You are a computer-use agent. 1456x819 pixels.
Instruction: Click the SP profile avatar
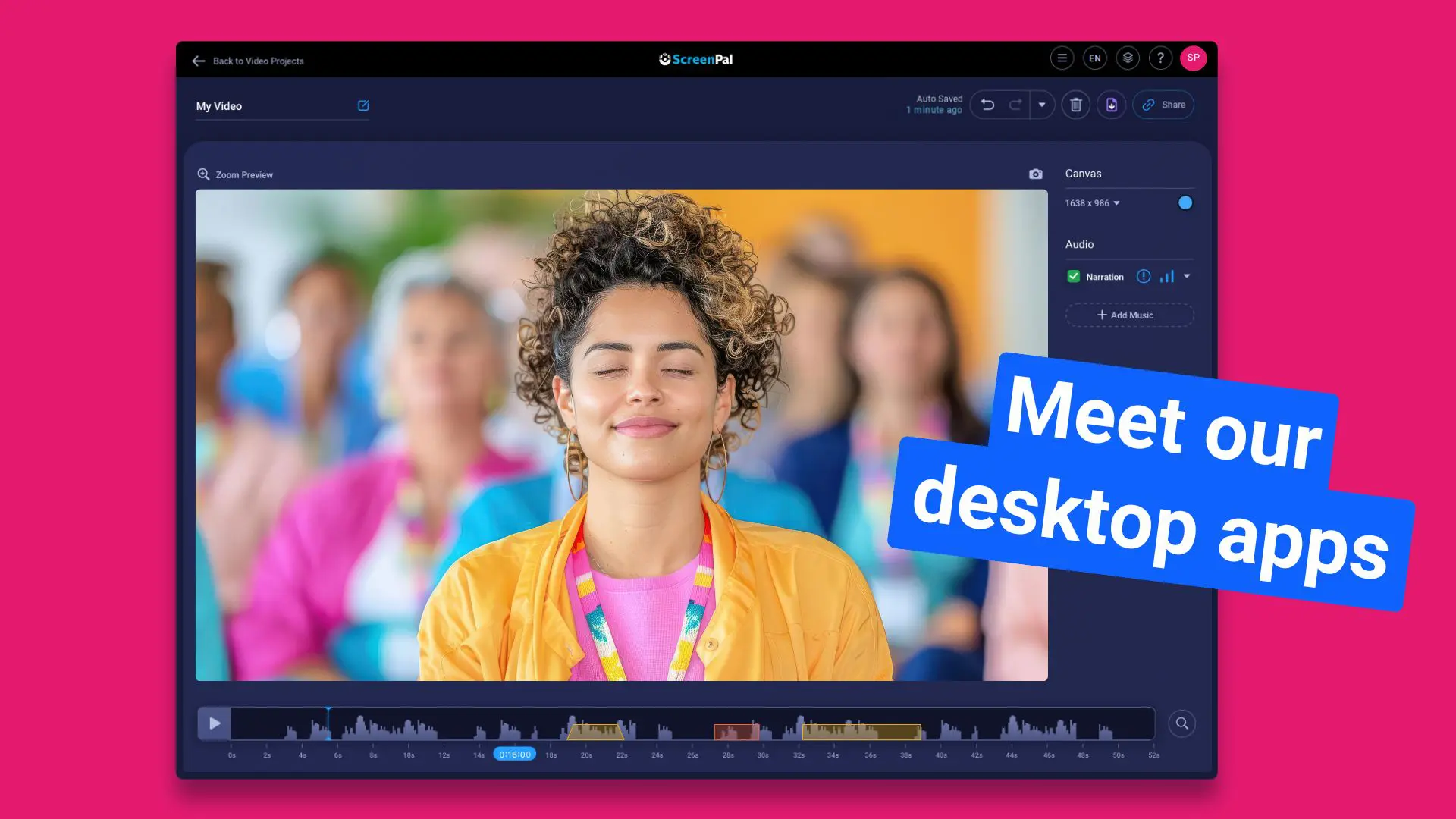1193,58
